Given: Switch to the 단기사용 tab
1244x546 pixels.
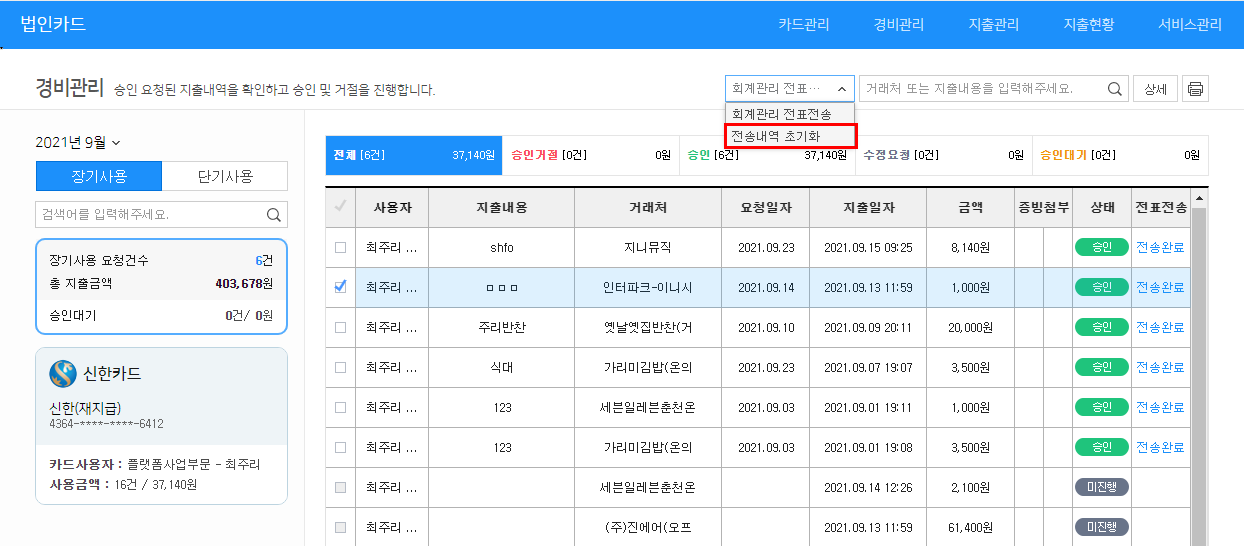Looking at the screenshot, I should tap(224, 176).
